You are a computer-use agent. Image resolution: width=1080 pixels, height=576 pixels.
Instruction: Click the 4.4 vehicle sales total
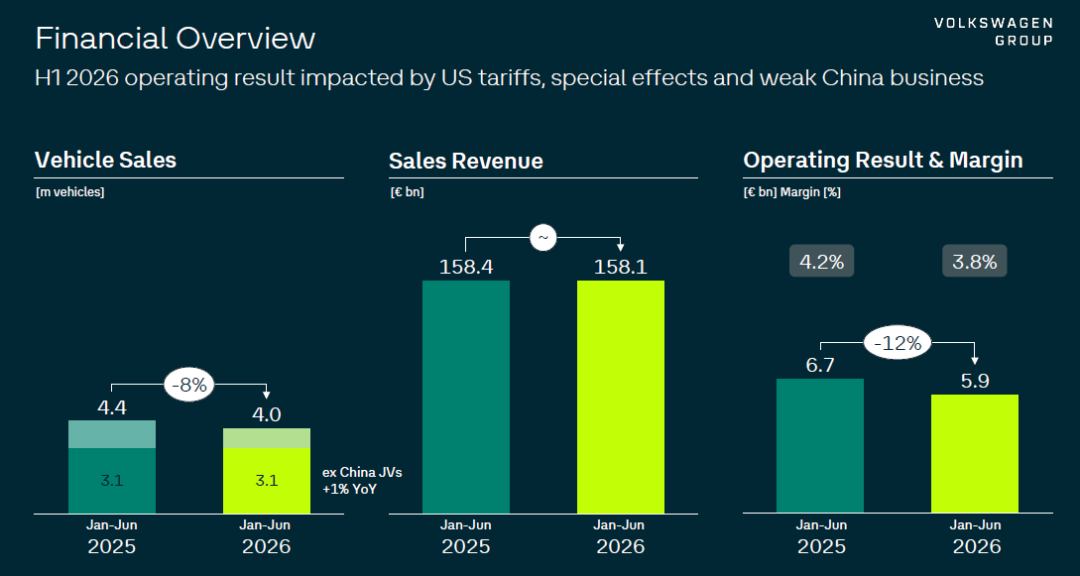(112, 408)
